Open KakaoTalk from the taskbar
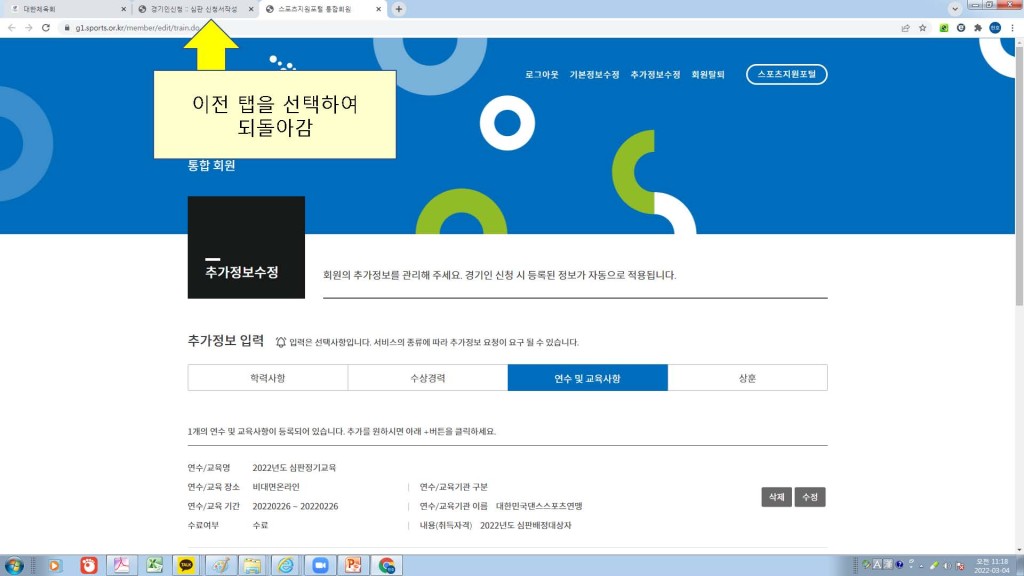 point(187,565)
